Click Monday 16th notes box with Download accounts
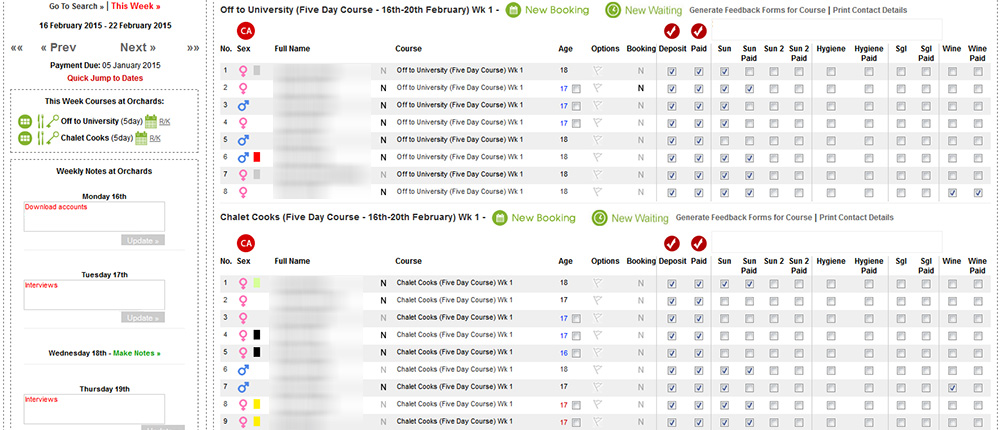This screenshot has height=430, width=1001. [x=94, y=217]
